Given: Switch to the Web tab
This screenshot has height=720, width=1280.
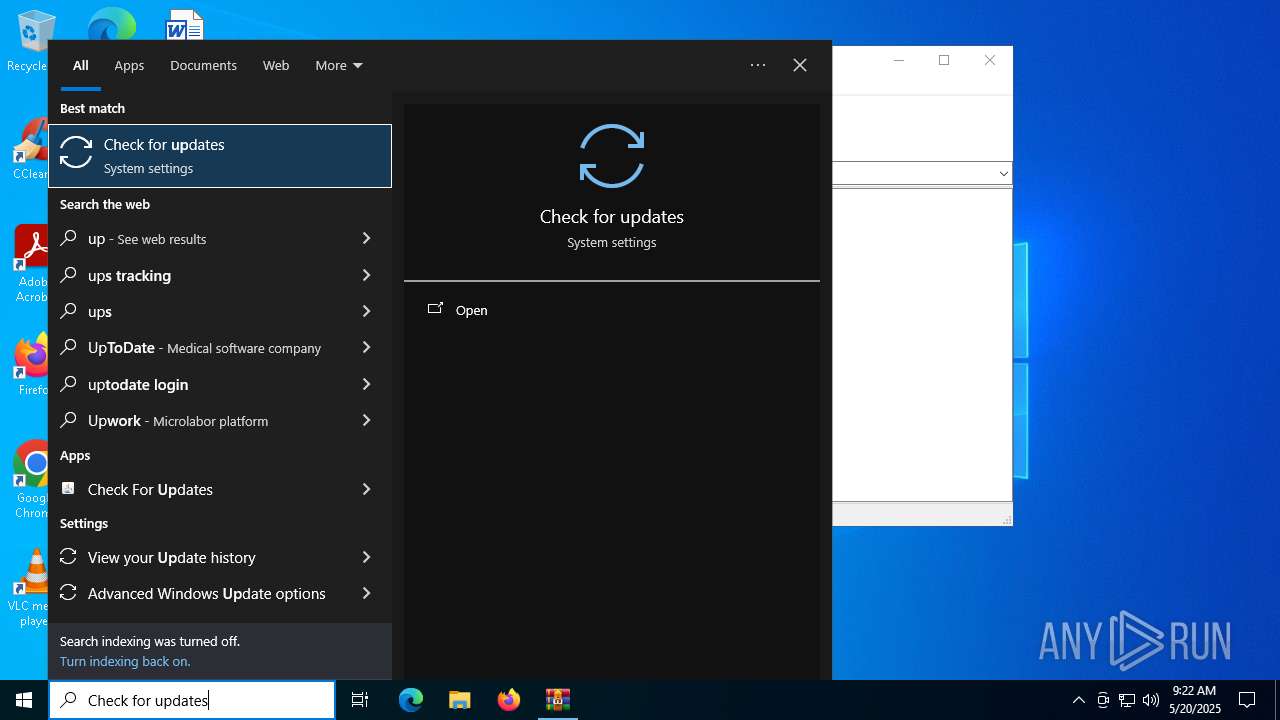Looking at the screenshot, I should tap(276, 65).
